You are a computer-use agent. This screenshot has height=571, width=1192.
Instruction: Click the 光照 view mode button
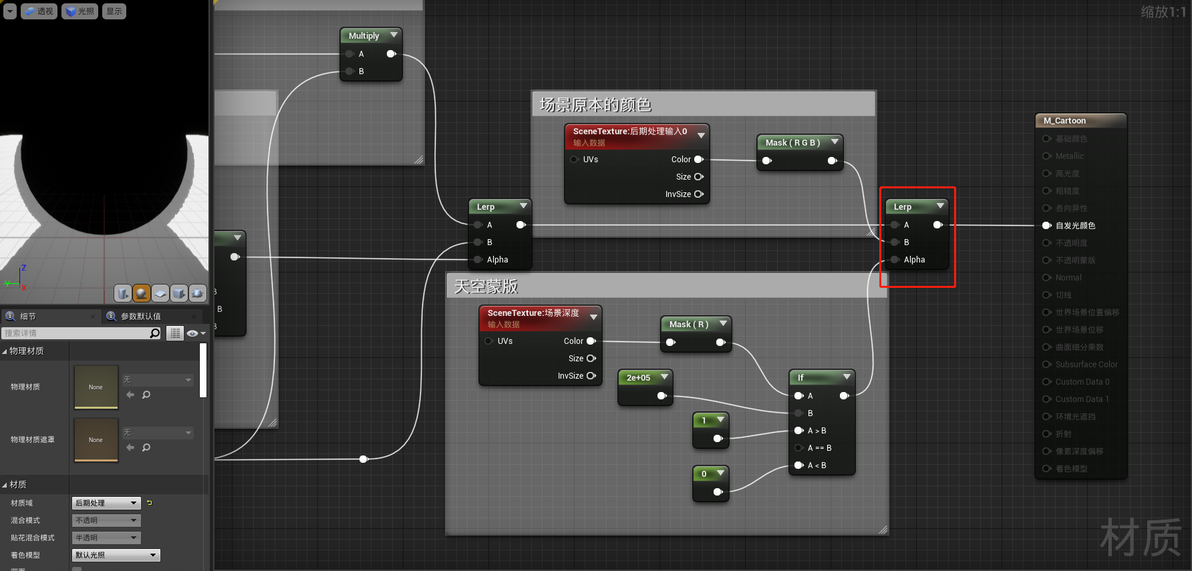click(80, 11)
